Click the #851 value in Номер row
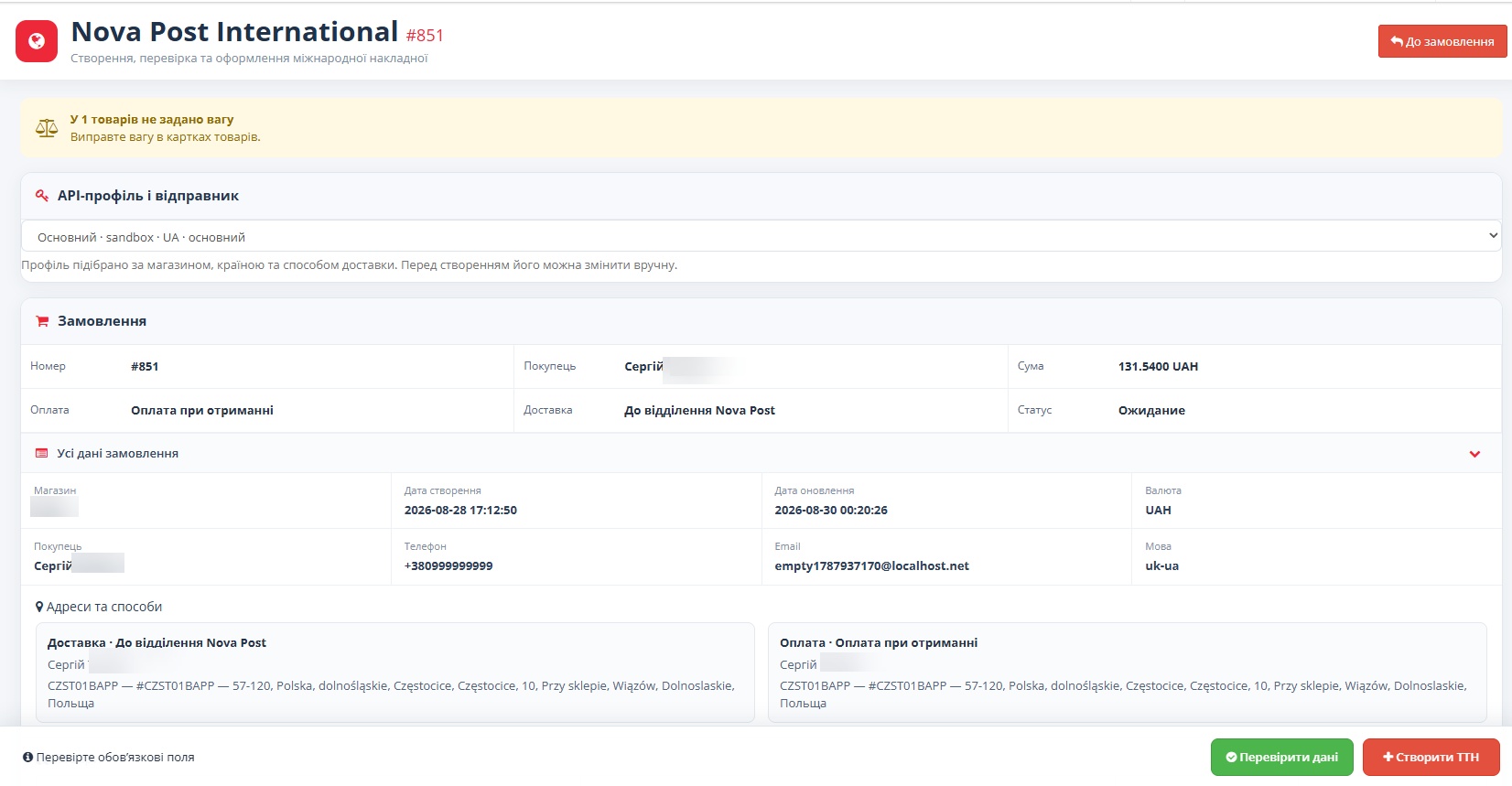 click(145, 367)
